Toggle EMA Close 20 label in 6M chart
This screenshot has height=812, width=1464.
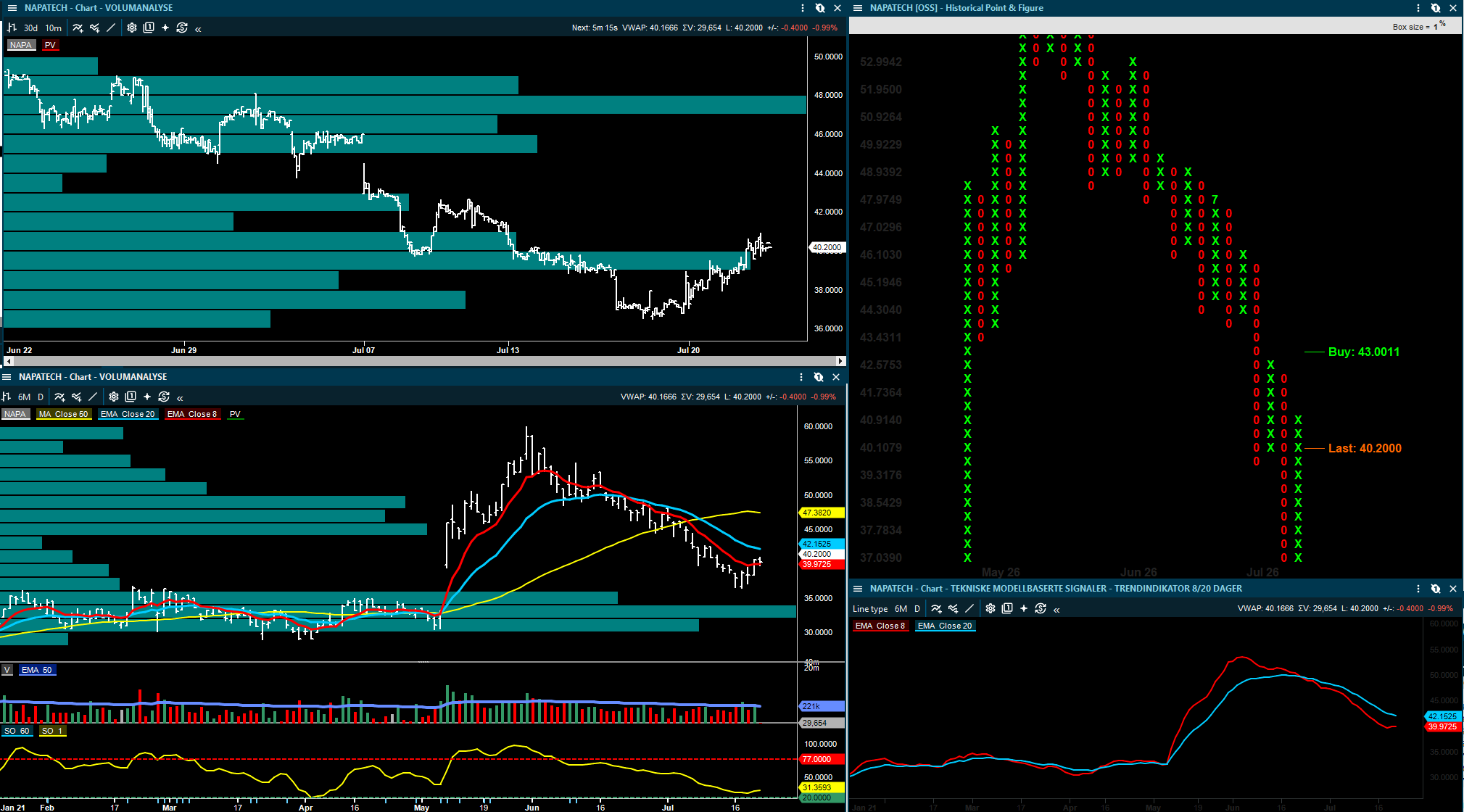tap(128, 414)
